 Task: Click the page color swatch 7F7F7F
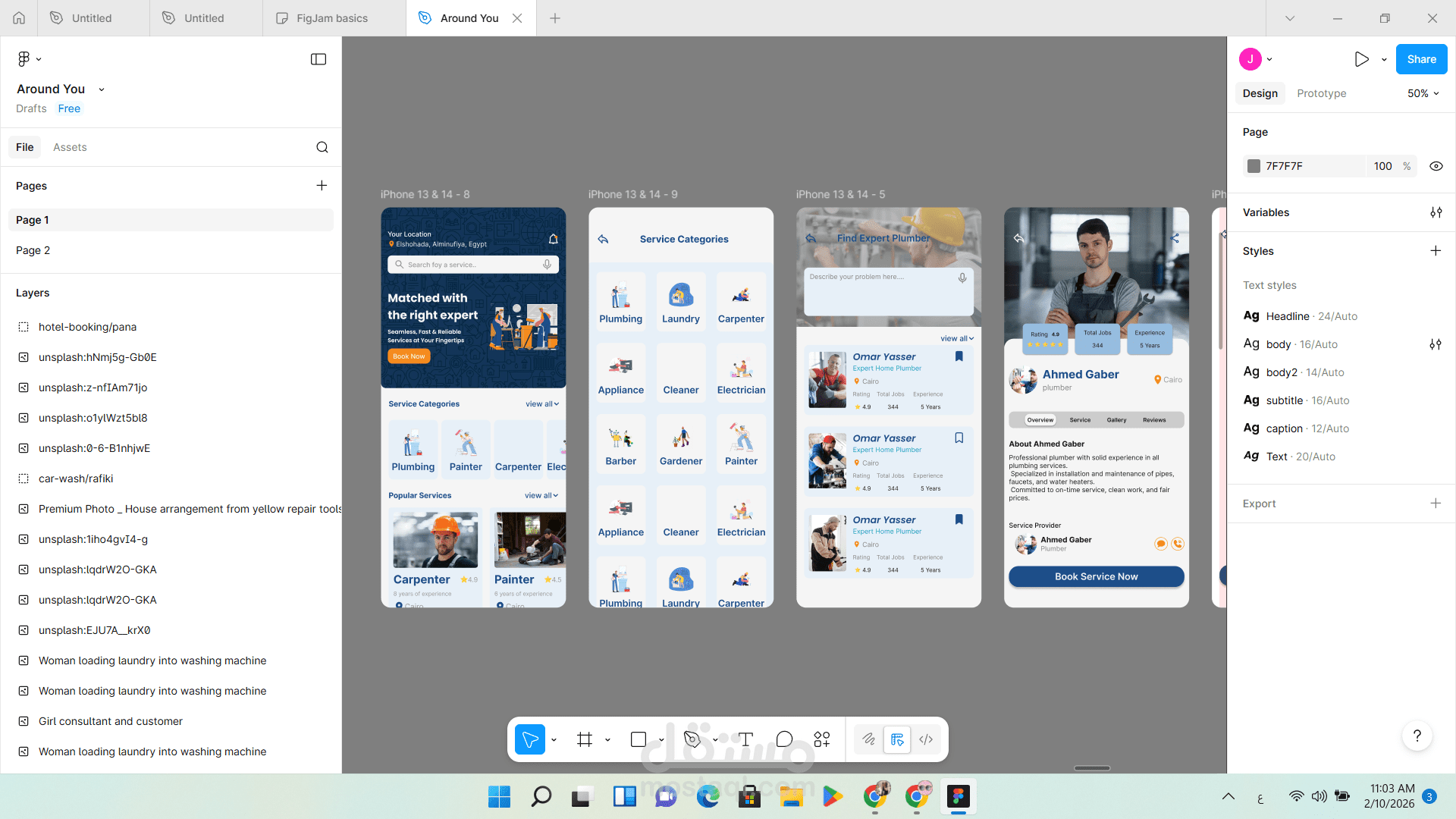tap(1254, 166)
